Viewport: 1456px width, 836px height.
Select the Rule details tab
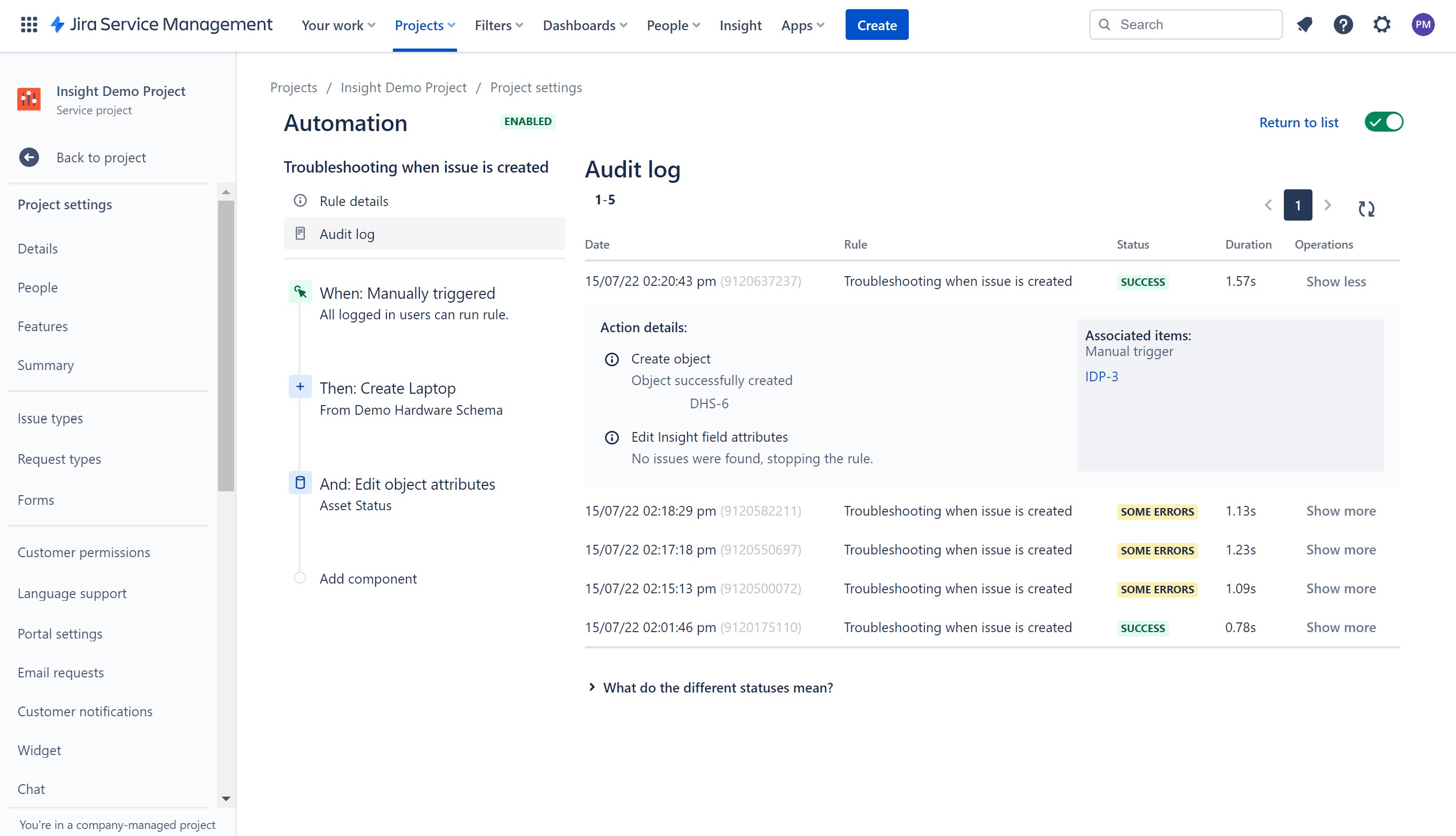click(x=354, y=201)
